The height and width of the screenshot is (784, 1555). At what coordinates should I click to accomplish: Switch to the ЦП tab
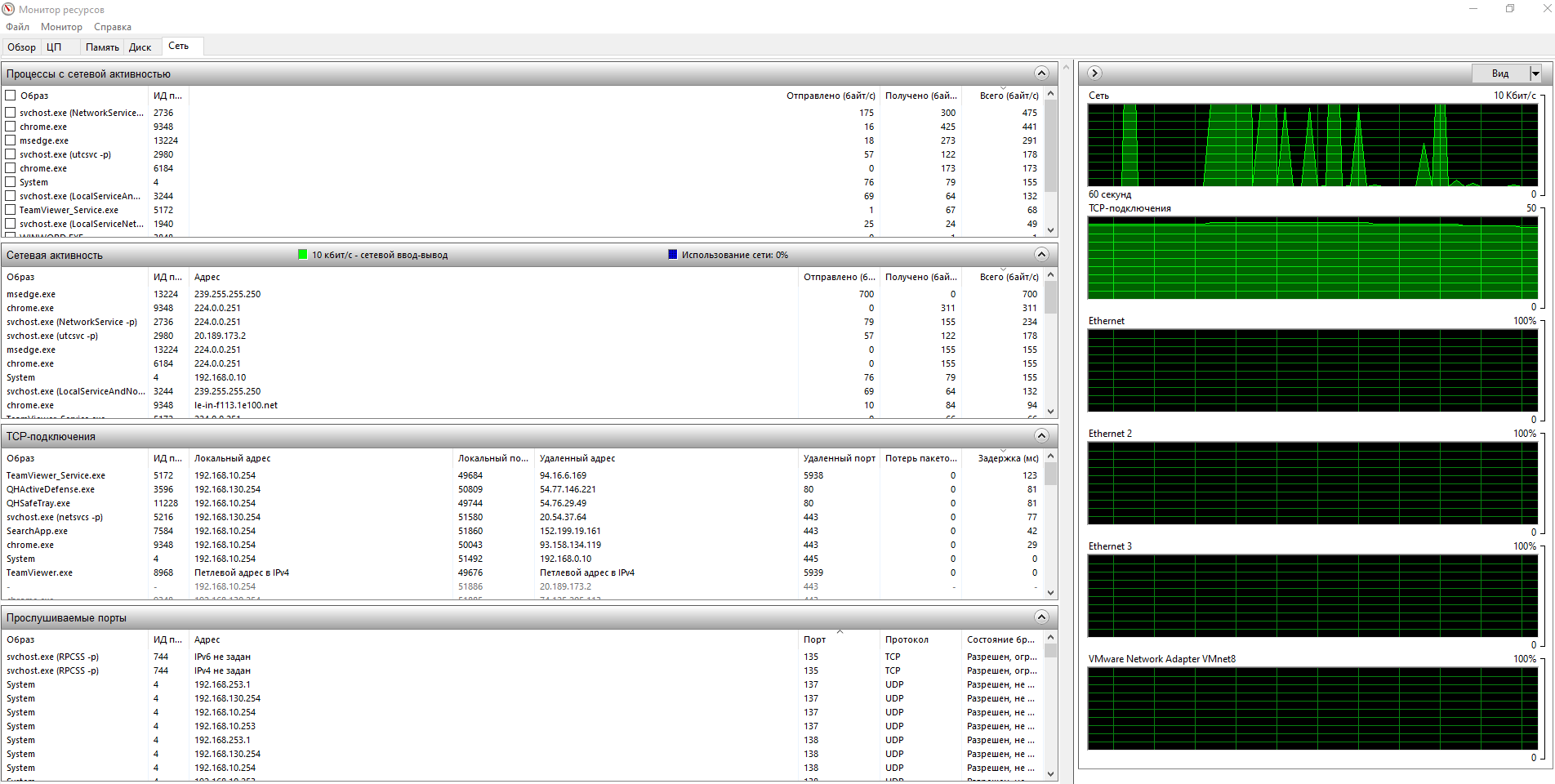pos(54,47)
